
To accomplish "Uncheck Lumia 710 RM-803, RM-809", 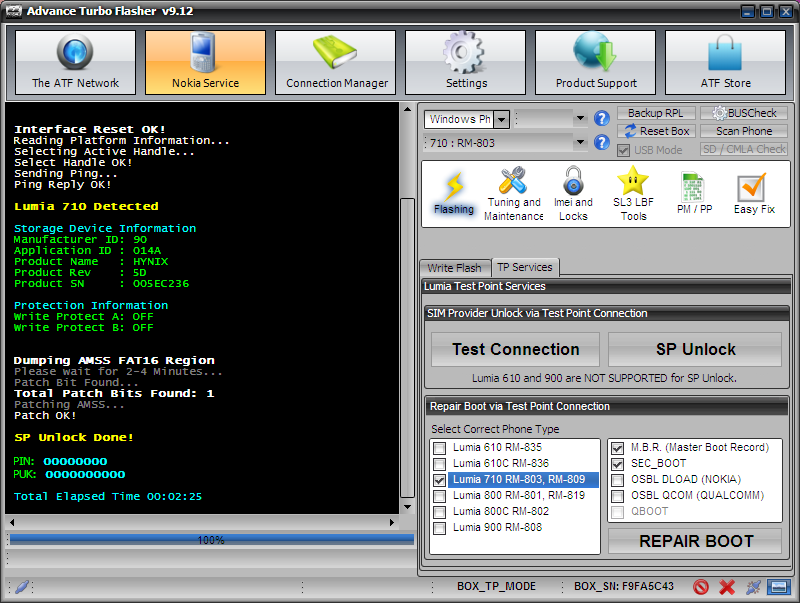I will coord(439,480).
